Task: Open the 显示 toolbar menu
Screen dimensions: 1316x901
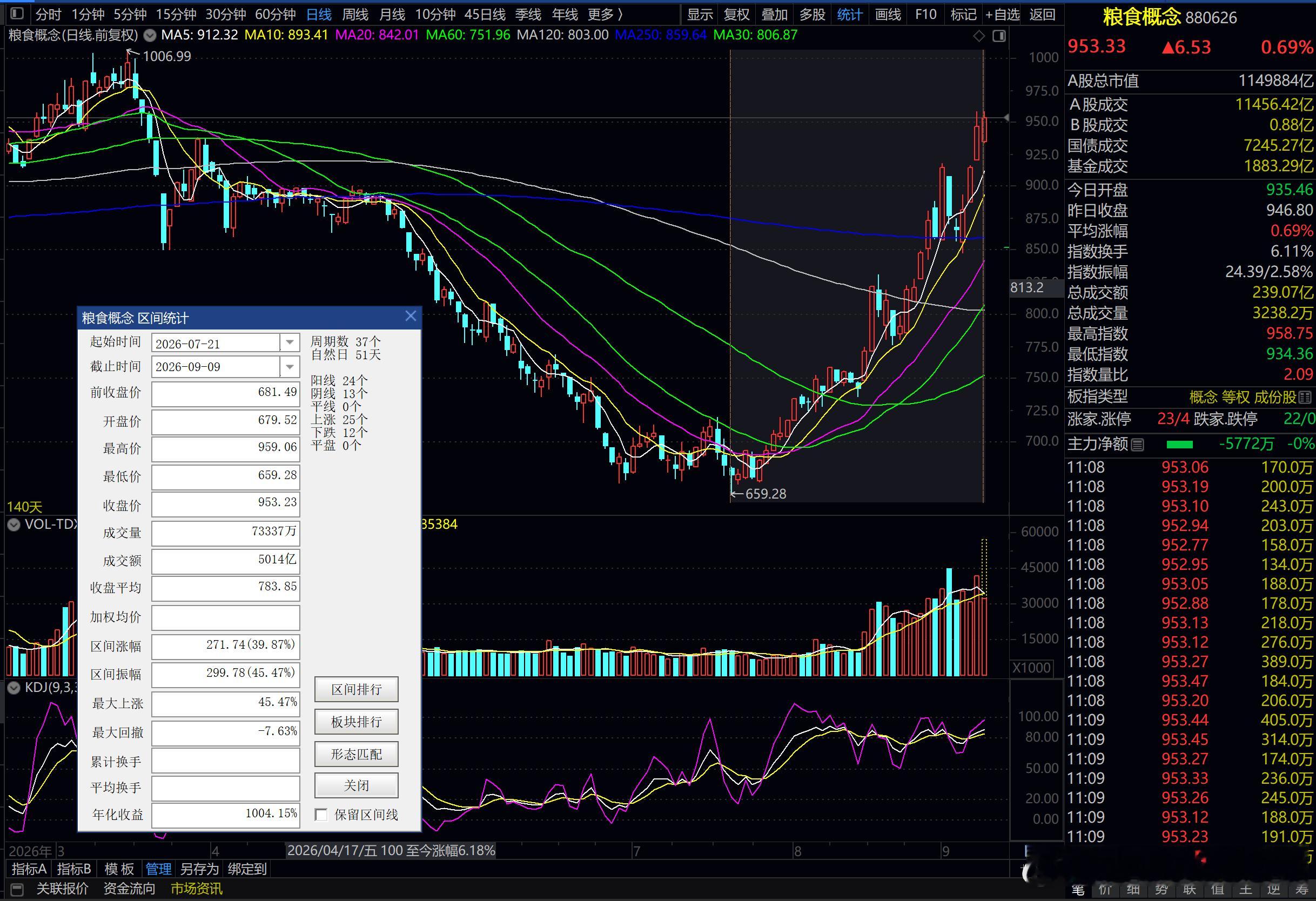Action: (x=700, y=14)
